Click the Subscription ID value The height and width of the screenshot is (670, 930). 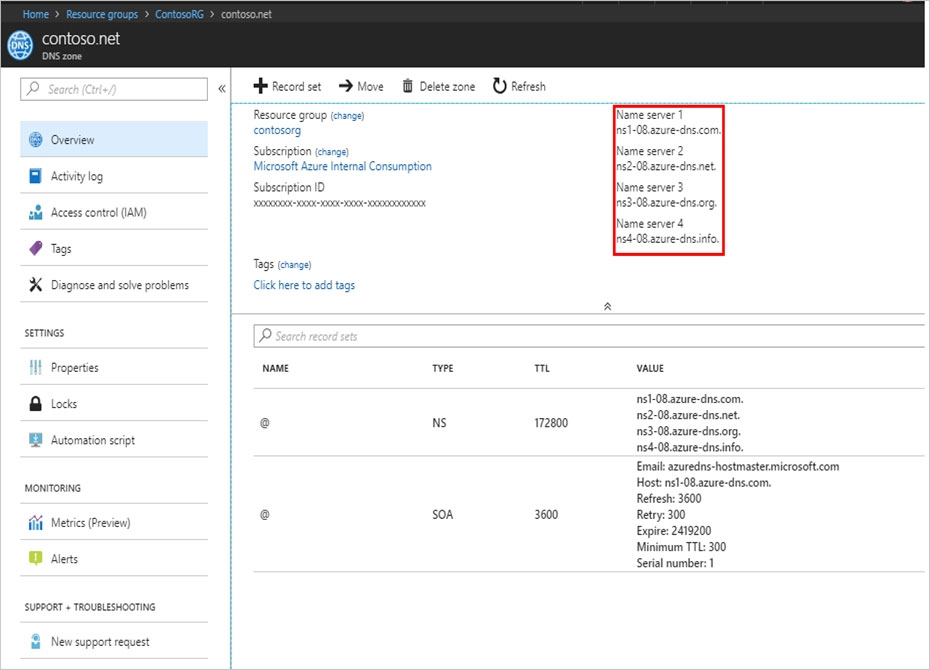(x=339, y=203)
